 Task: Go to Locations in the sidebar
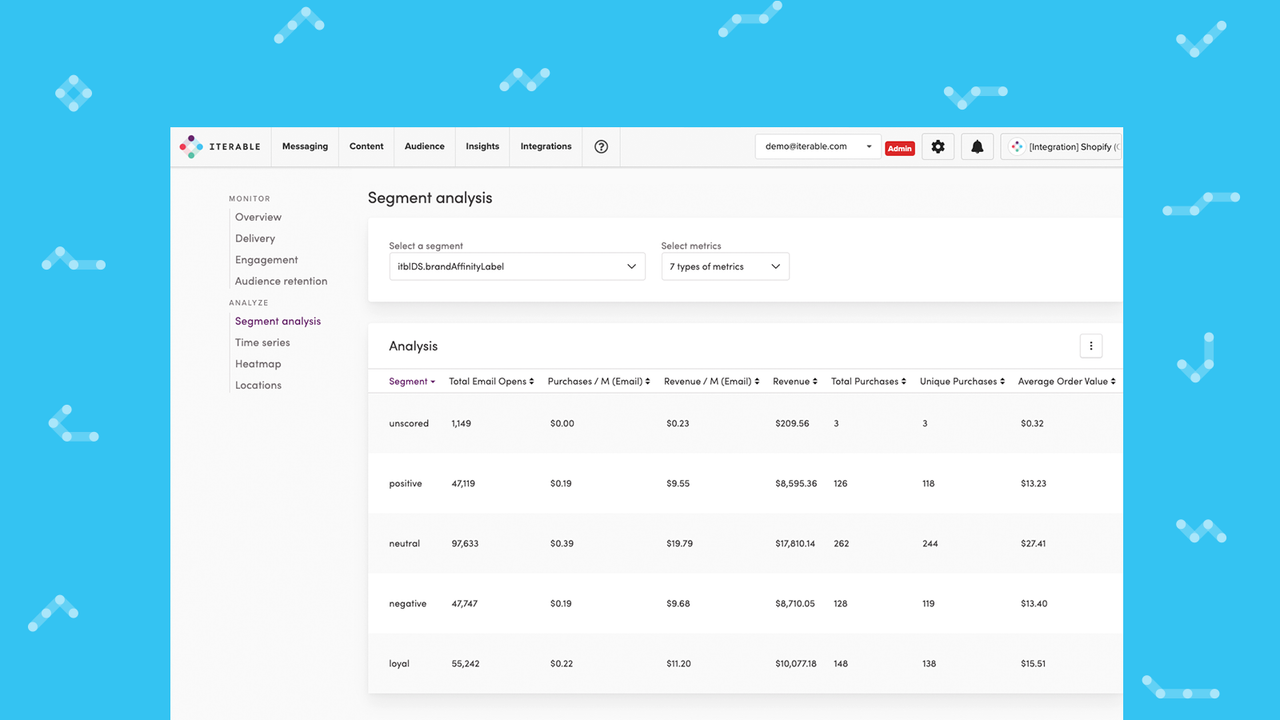(258, 385)
